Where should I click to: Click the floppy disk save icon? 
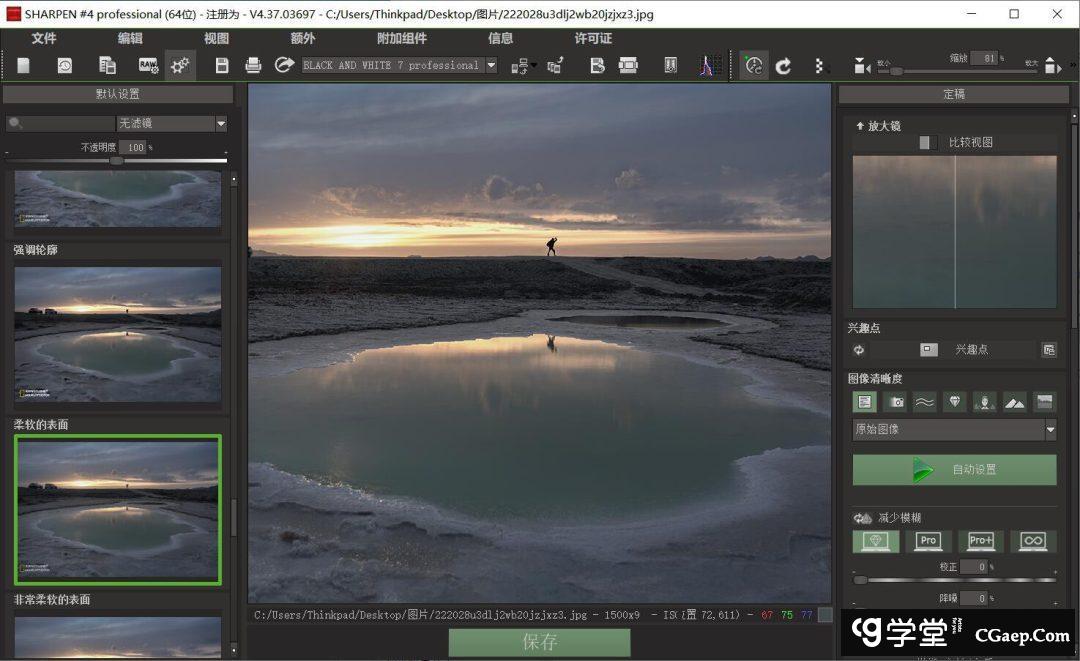(222, 65)
